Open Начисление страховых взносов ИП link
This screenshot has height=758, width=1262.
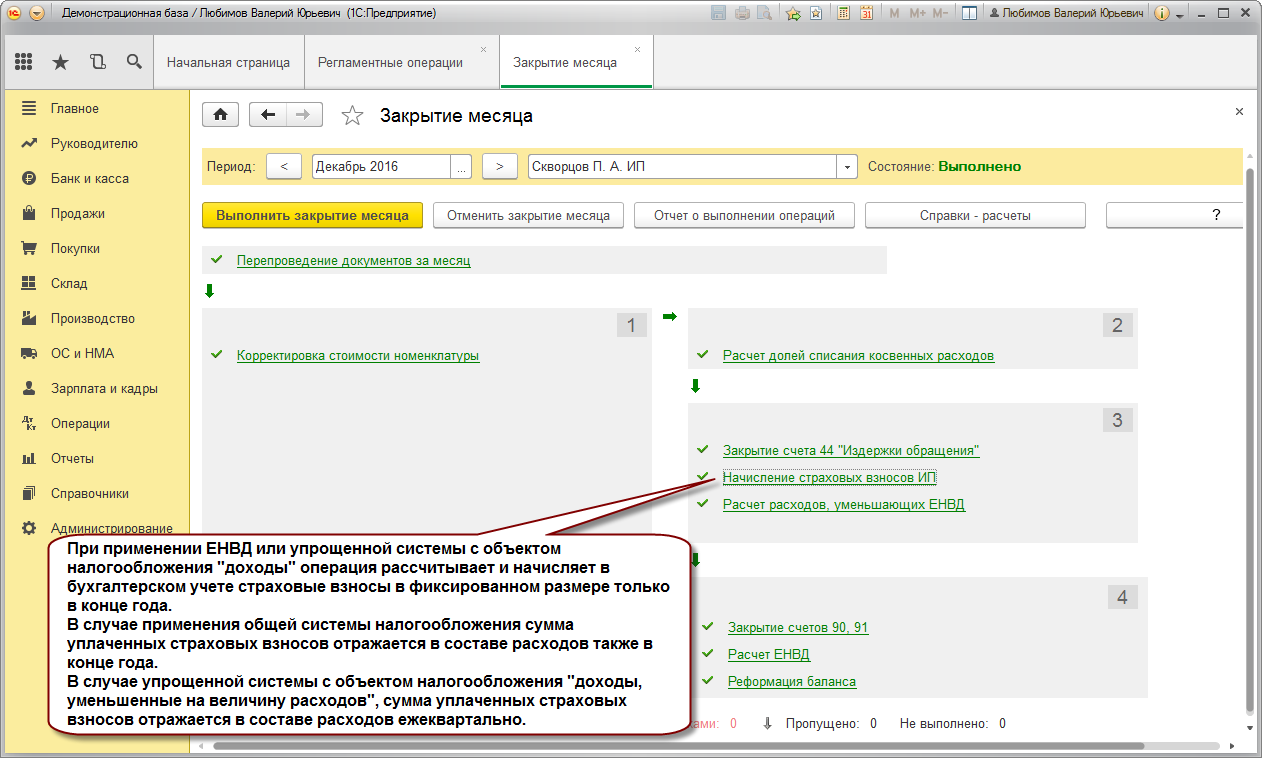[829, 477]
